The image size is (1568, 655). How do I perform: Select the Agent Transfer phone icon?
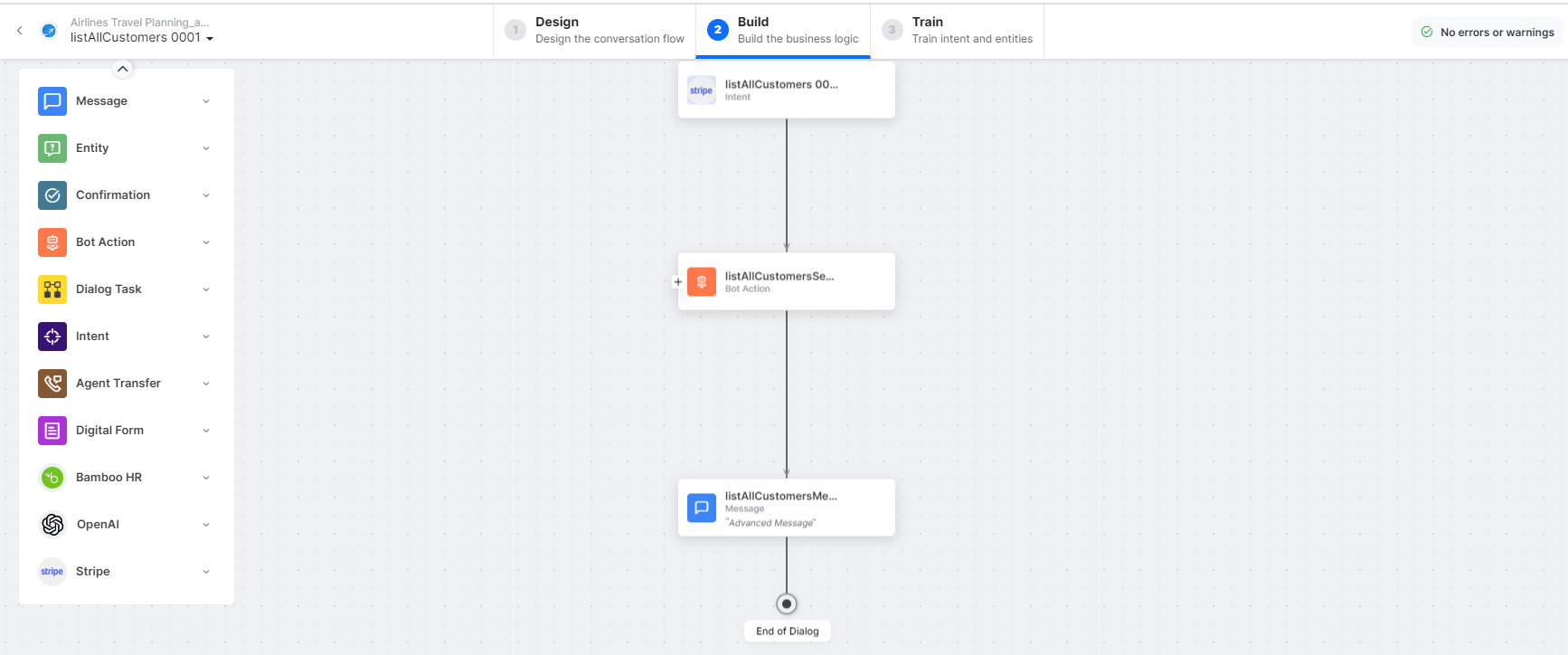click(52, 384)
